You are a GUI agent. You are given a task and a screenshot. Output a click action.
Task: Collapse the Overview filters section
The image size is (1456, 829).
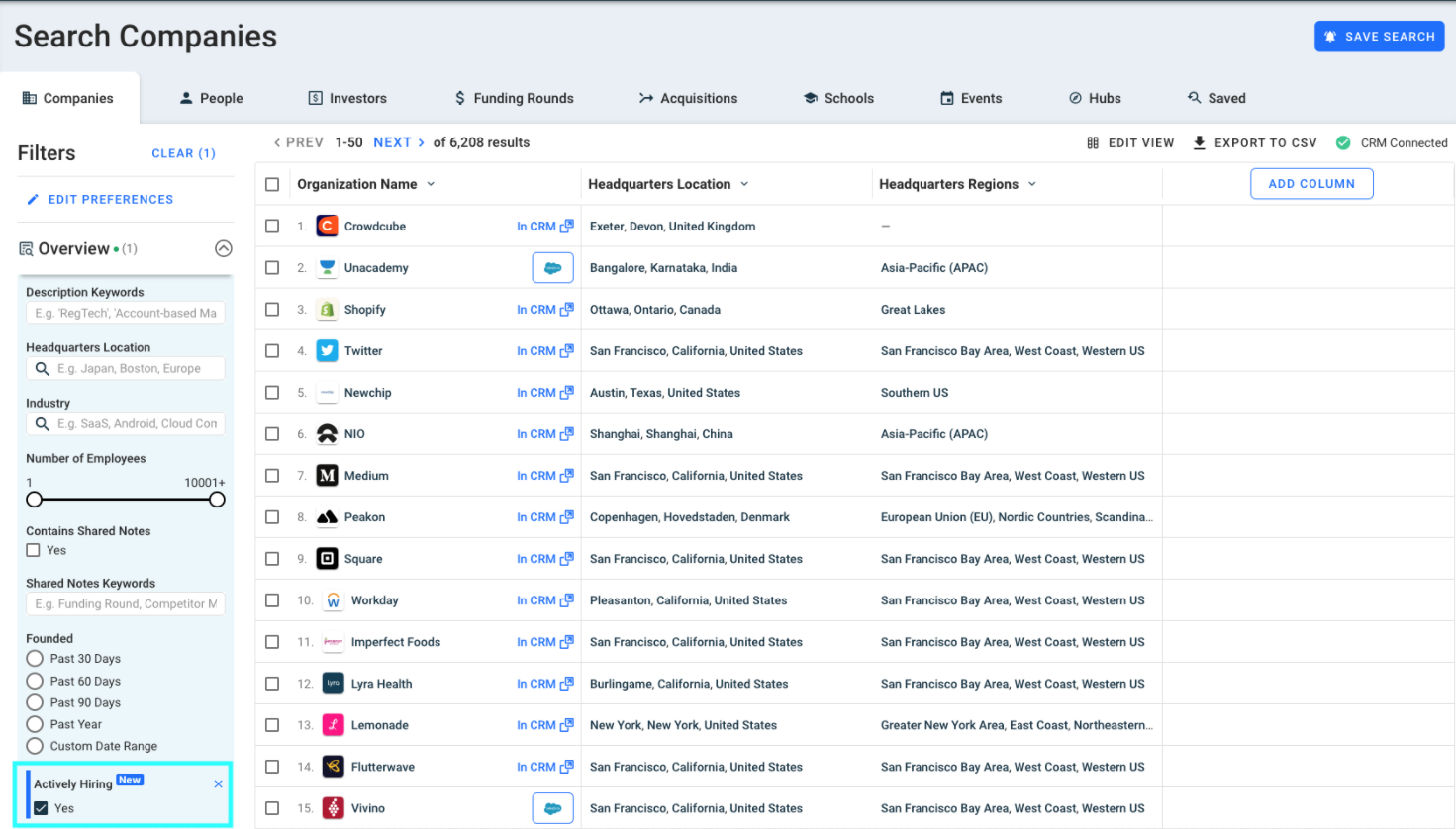224,248
